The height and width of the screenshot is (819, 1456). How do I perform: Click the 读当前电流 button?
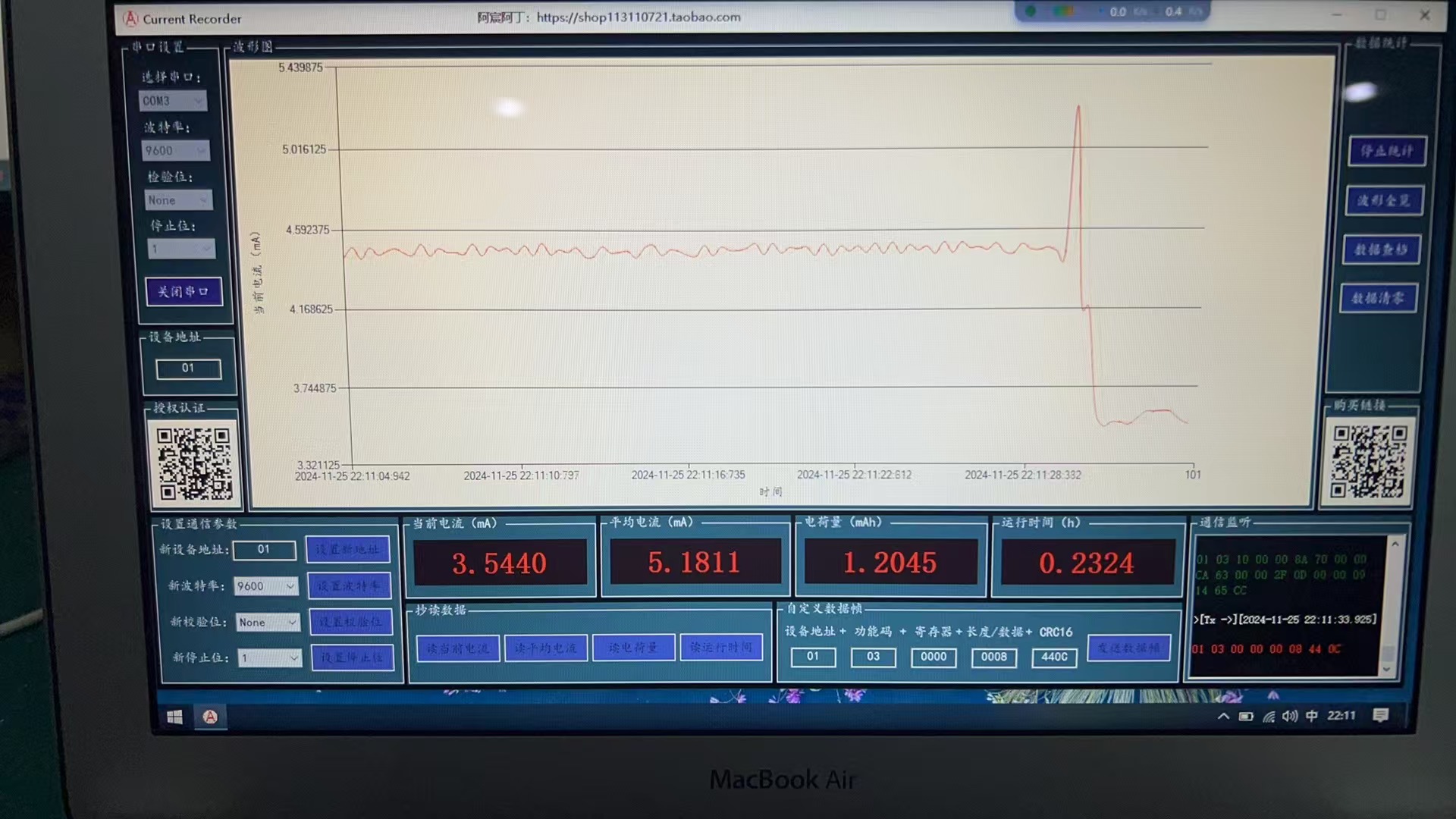tap(458, 648)
